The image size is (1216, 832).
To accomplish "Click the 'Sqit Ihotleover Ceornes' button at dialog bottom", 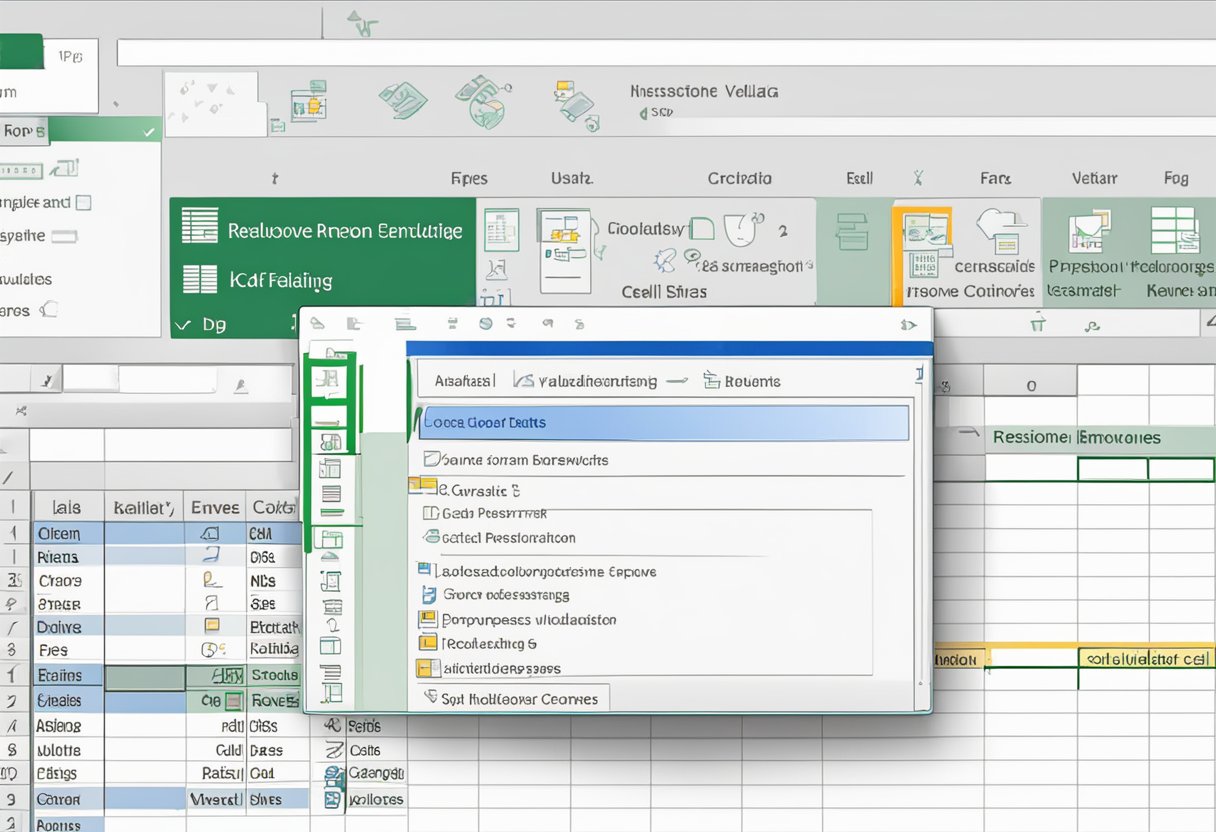I will tap(510, 698).
